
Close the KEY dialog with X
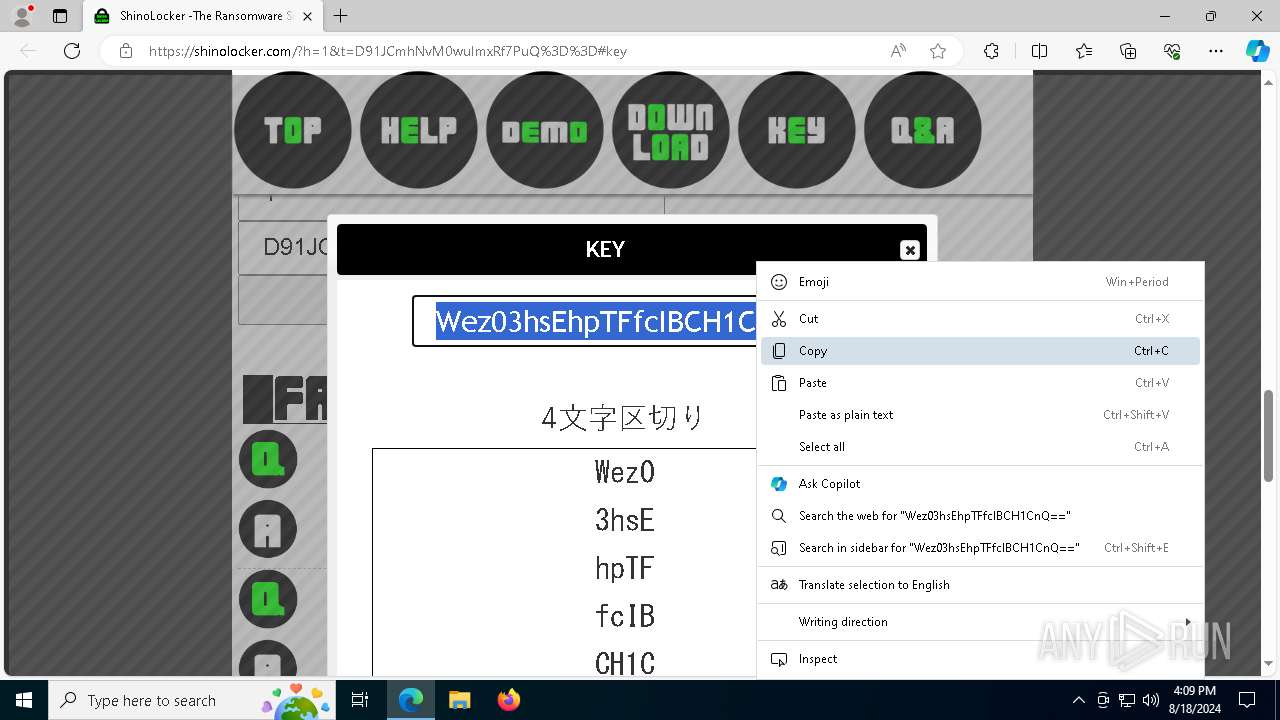[x=909, y=250]
